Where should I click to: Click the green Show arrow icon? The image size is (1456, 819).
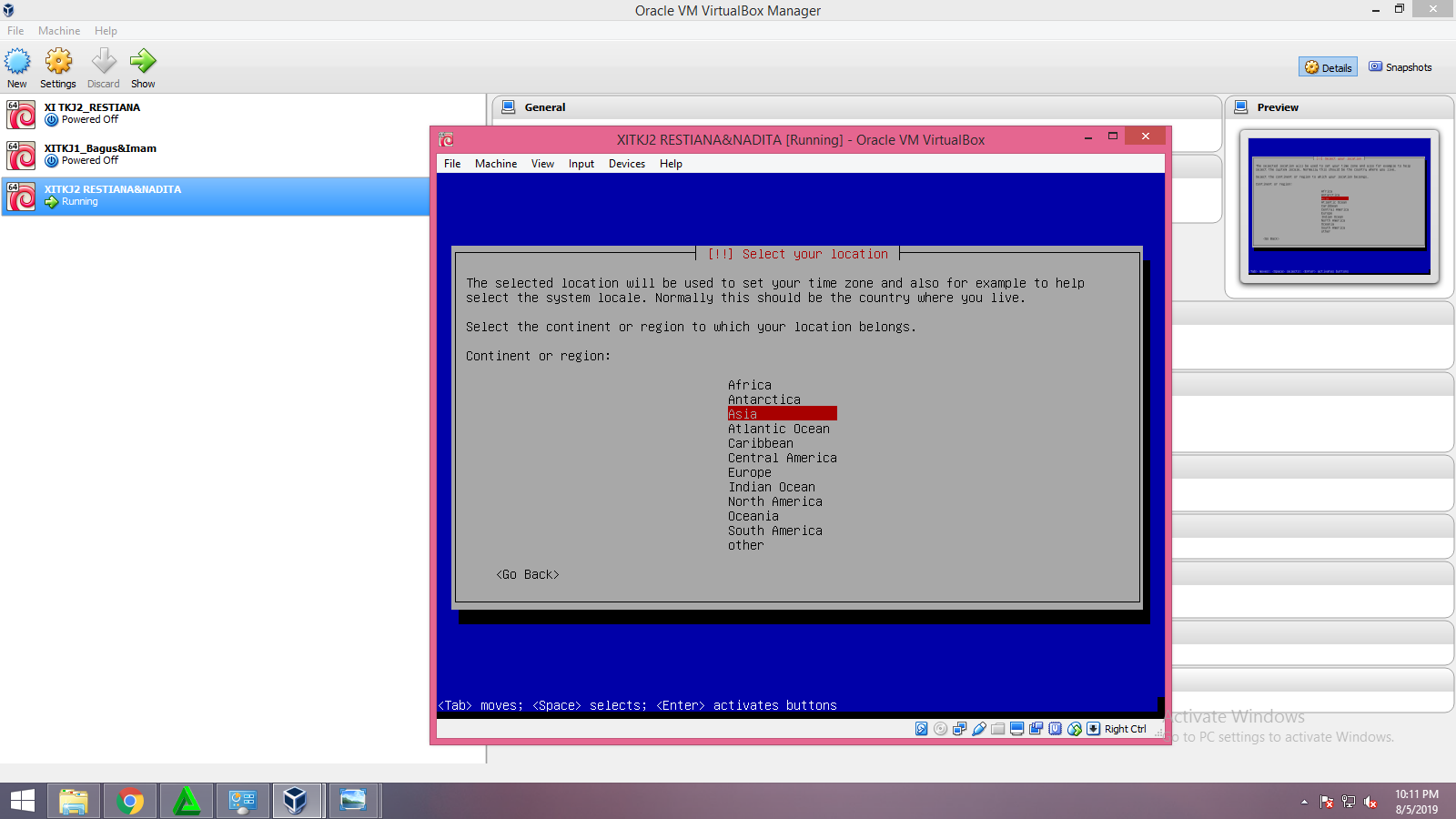pos(143,62)
